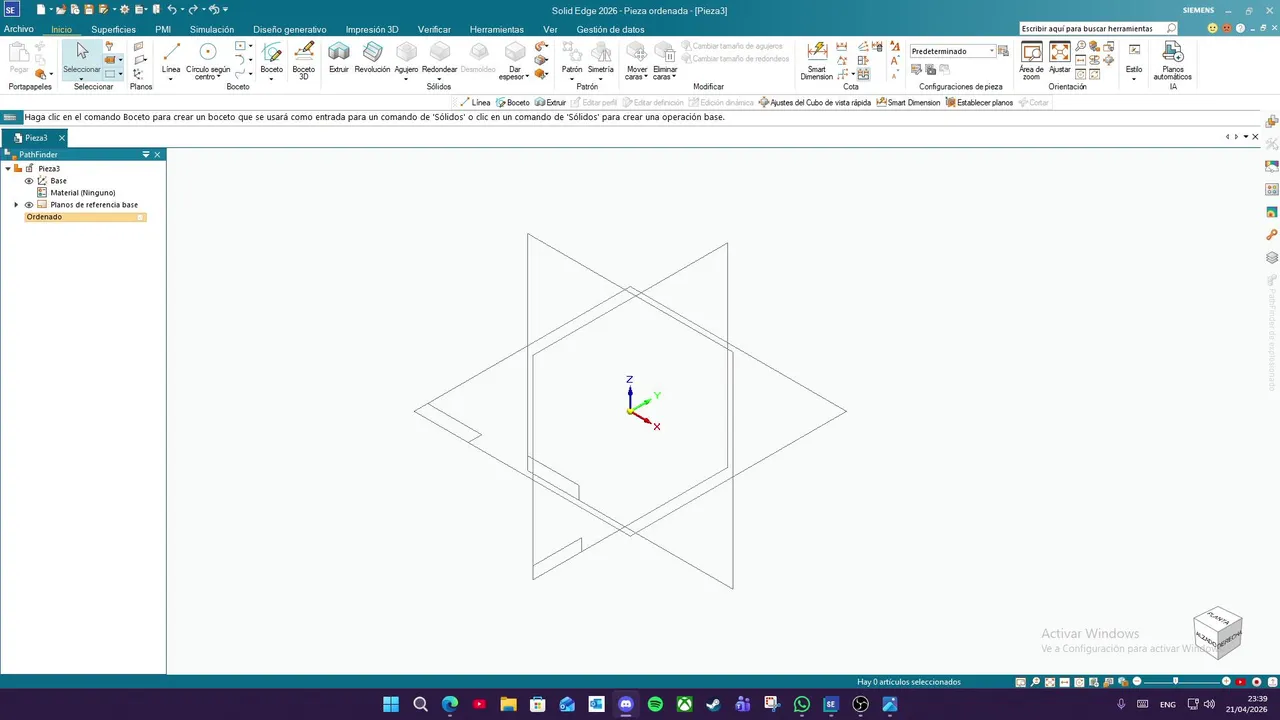Image resolution: width=1280 pixels, height=720 pixels.
Task: Save the document from quick access toolbar
Action: [x=87, y=9]
